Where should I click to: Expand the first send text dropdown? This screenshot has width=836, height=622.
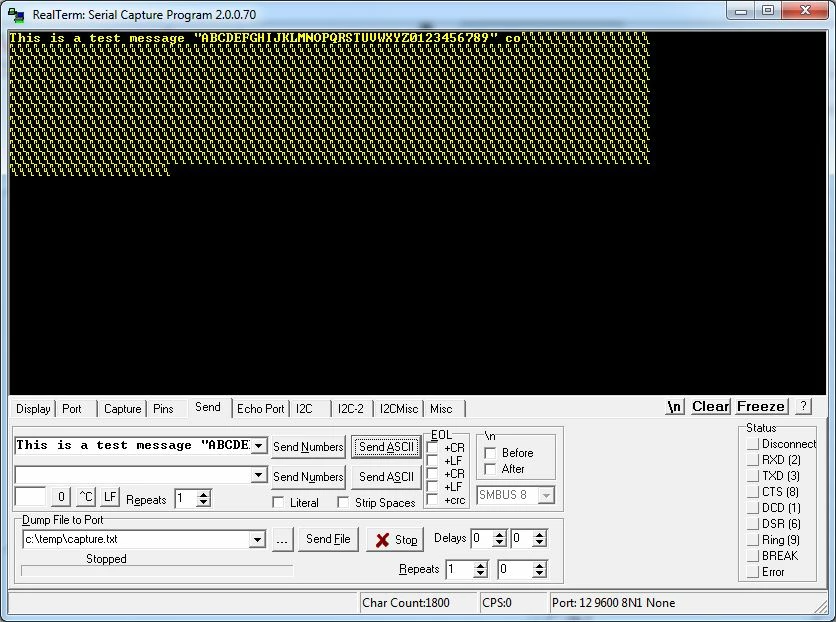[x=259, y=446]
